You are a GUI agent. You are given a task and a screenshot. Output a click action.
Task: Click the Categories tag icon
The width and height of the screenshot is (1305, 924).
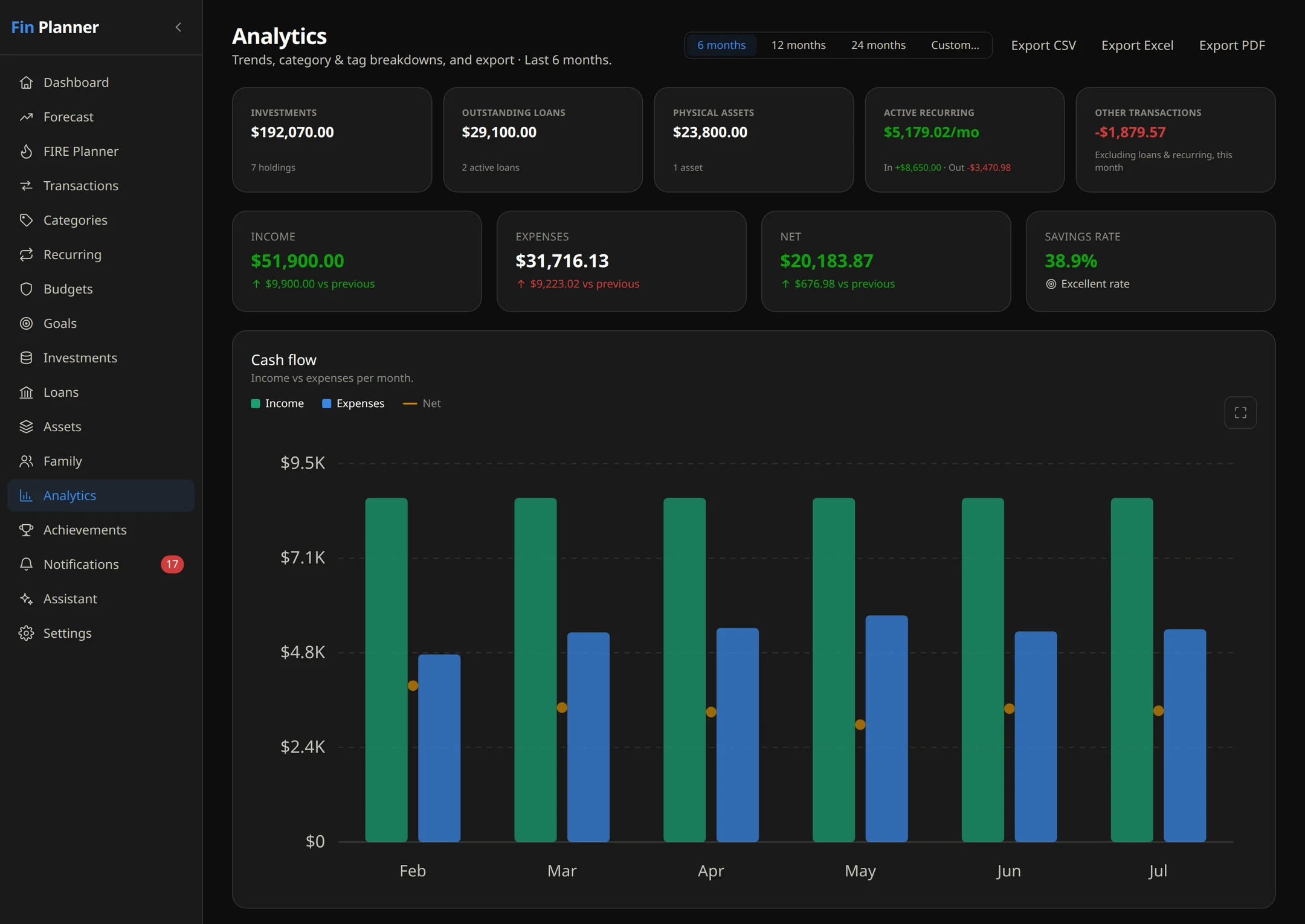(x=26, y=220)
